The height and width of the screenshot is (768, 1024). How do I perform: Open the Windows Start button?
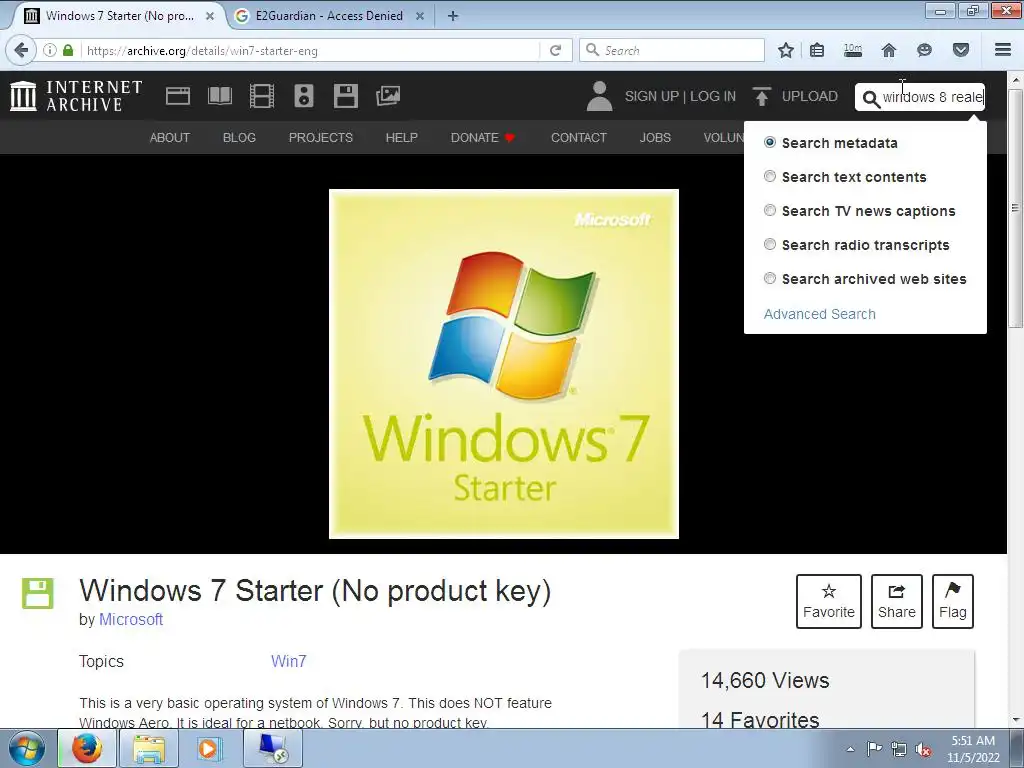click(x=27, y=749)
